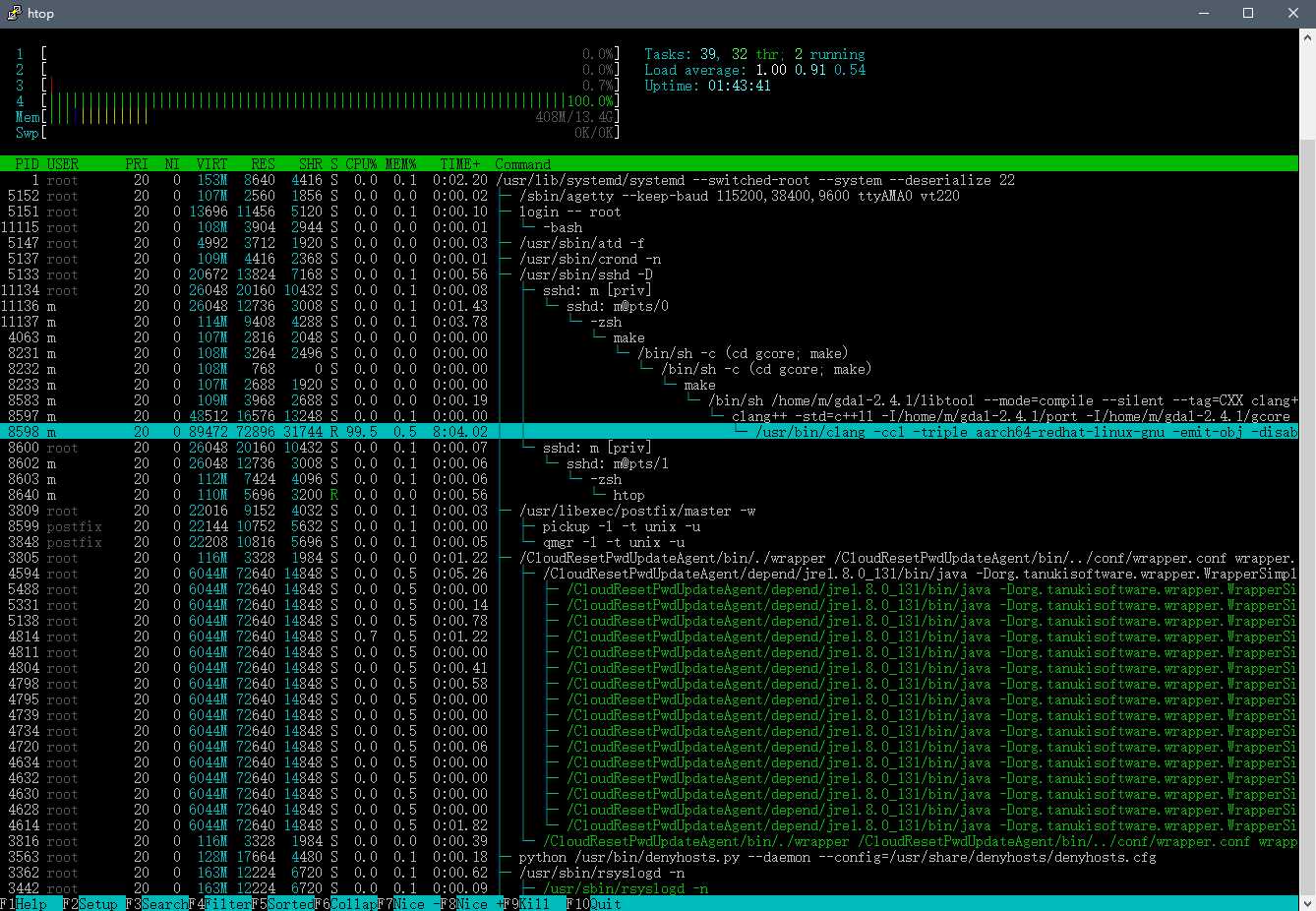This screenshot has height=911, width=1316.
Task: Select the /usr/sbin/atd -f process row
Action: click(x=649, y=243)
